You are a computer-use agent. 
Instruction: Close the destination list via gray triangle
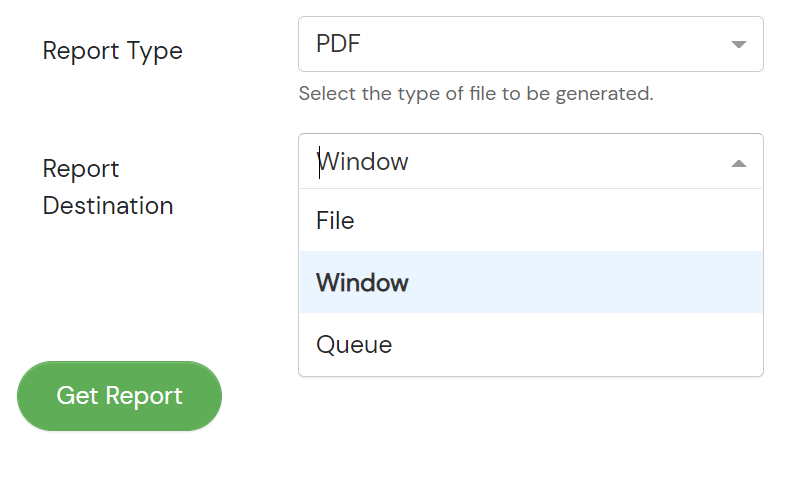pos(739,163)
